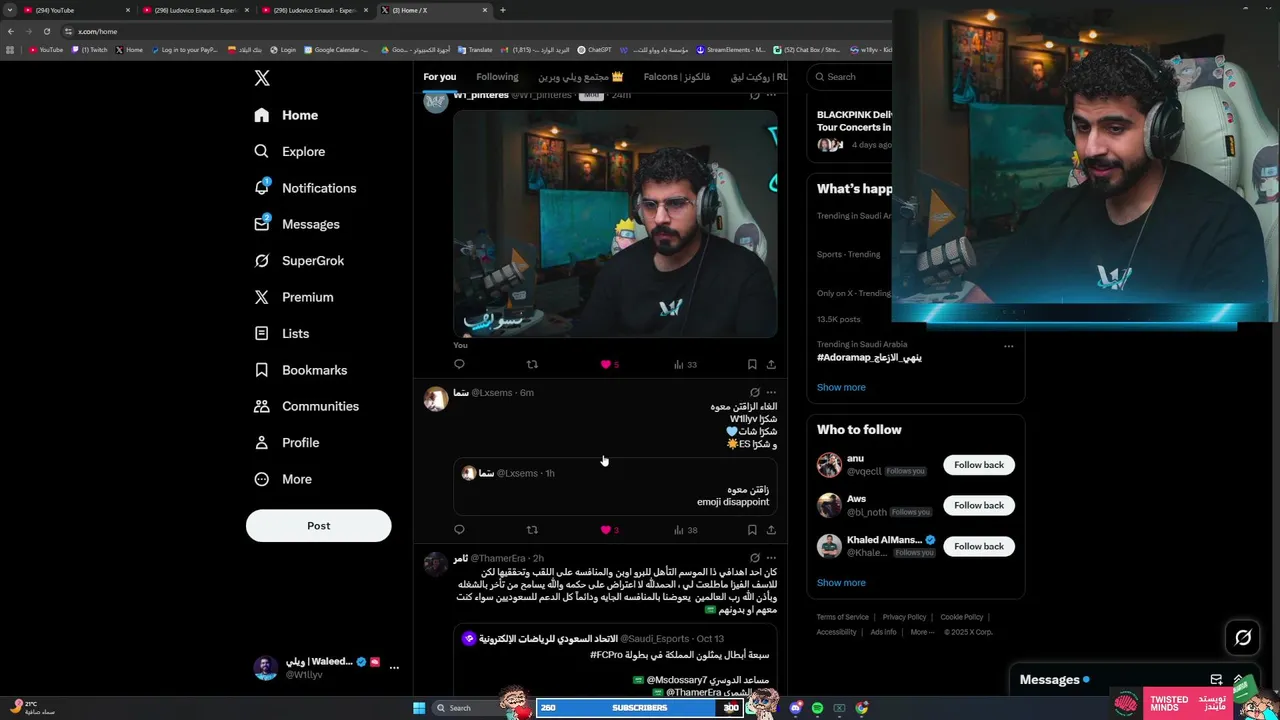This screenshot has width=1280, height=720.
Task: Unlike the top video post with 5 likes
Action: tap(609, 364)
